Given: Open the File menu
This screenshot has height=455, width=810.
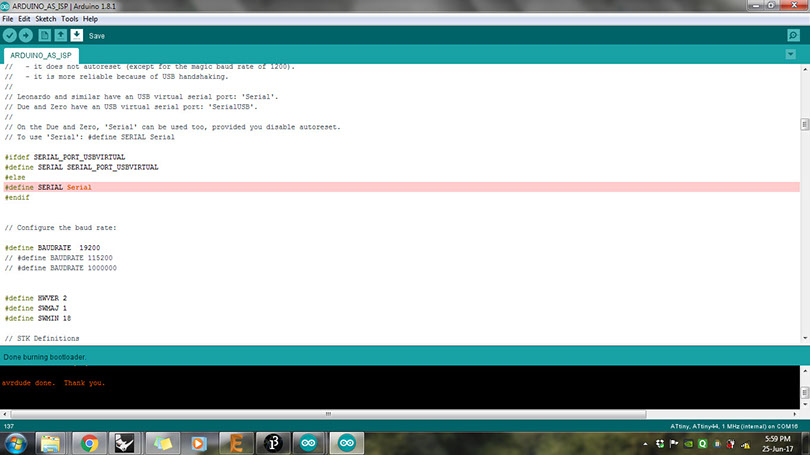Looking at the screenshot, I should 8,19.
